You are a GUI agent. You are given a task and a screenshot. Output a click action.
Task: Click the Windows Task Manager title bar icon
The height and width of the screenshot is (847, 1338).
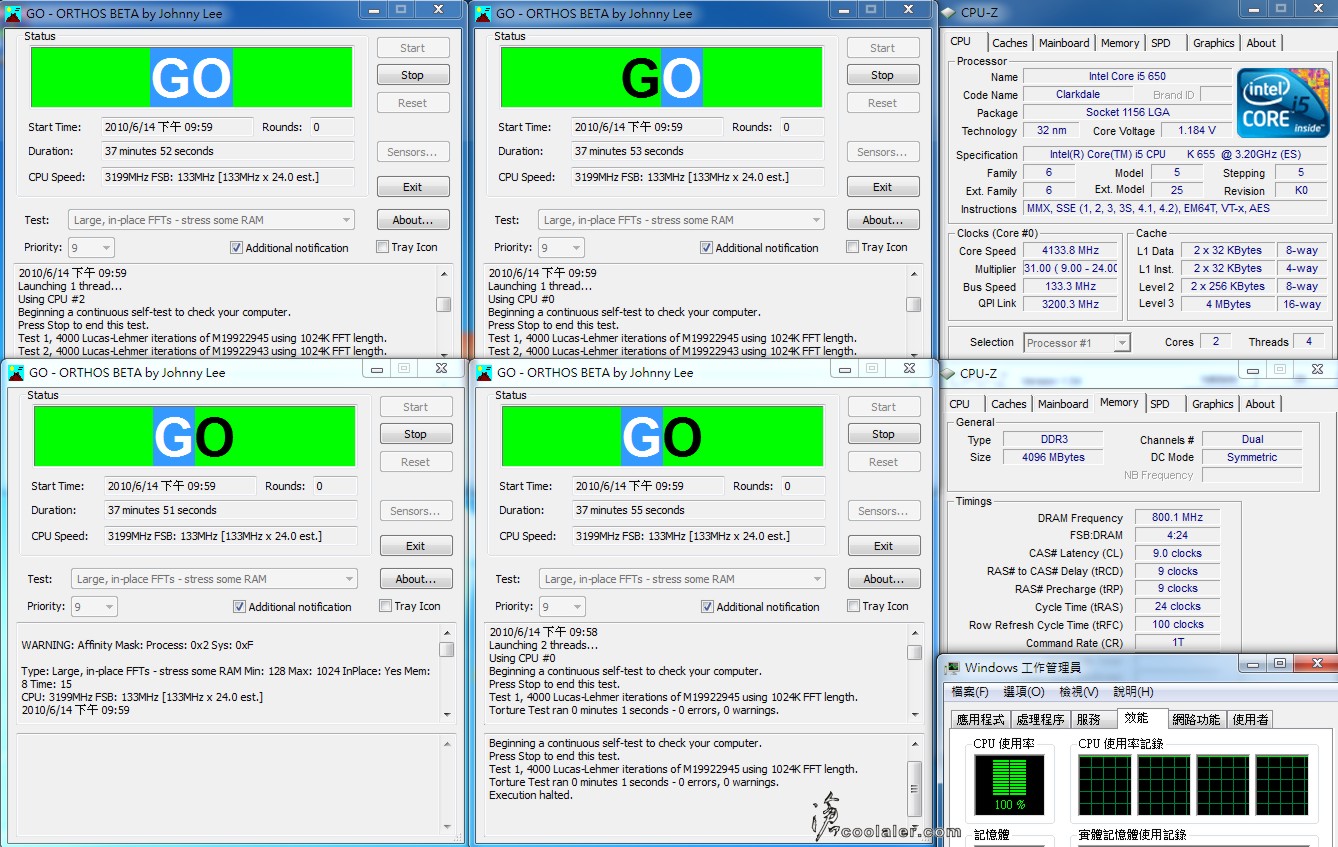tap(951, 667)
